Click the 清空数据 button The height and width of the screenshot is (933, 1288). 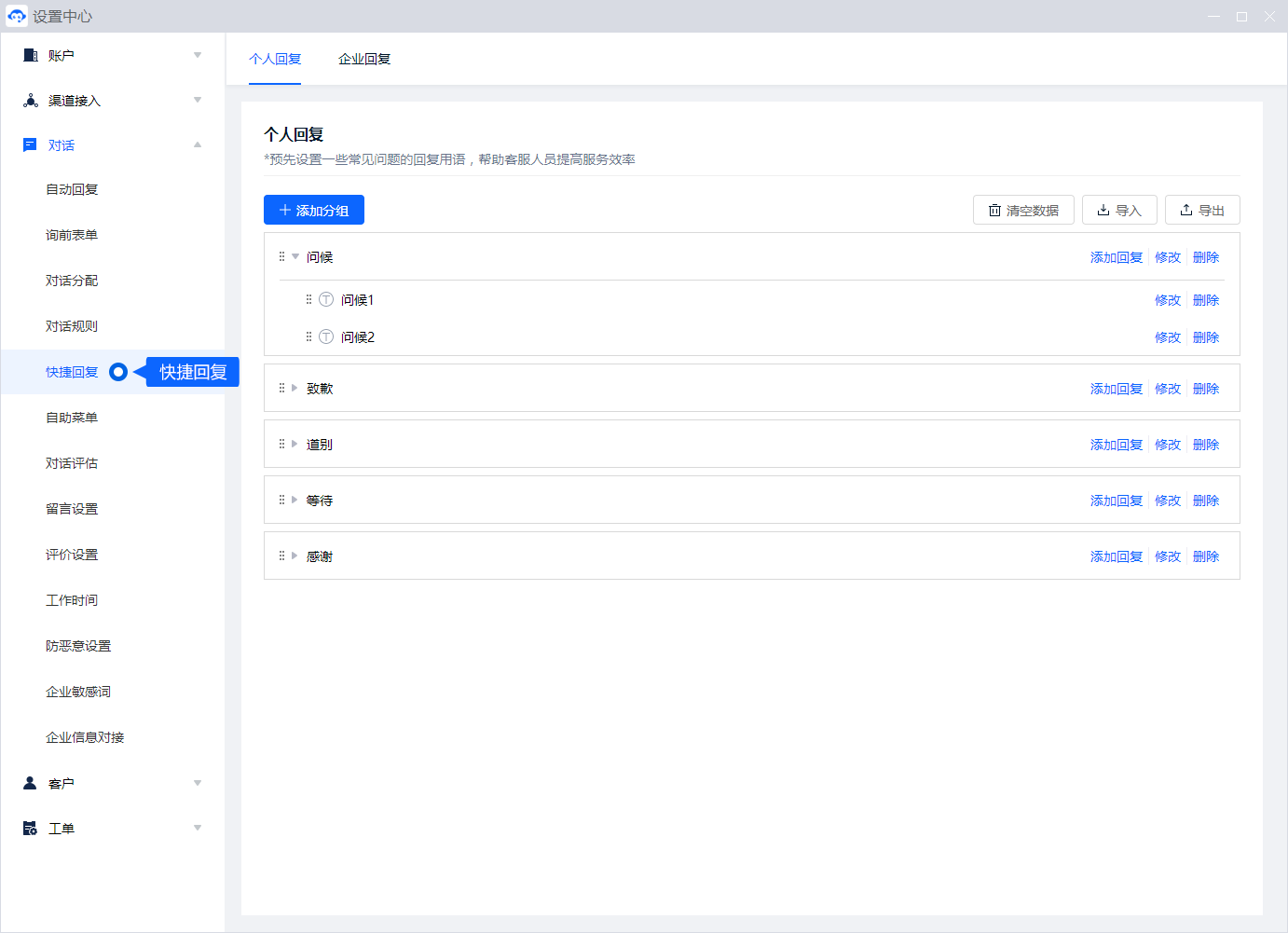click(1023, 210)
